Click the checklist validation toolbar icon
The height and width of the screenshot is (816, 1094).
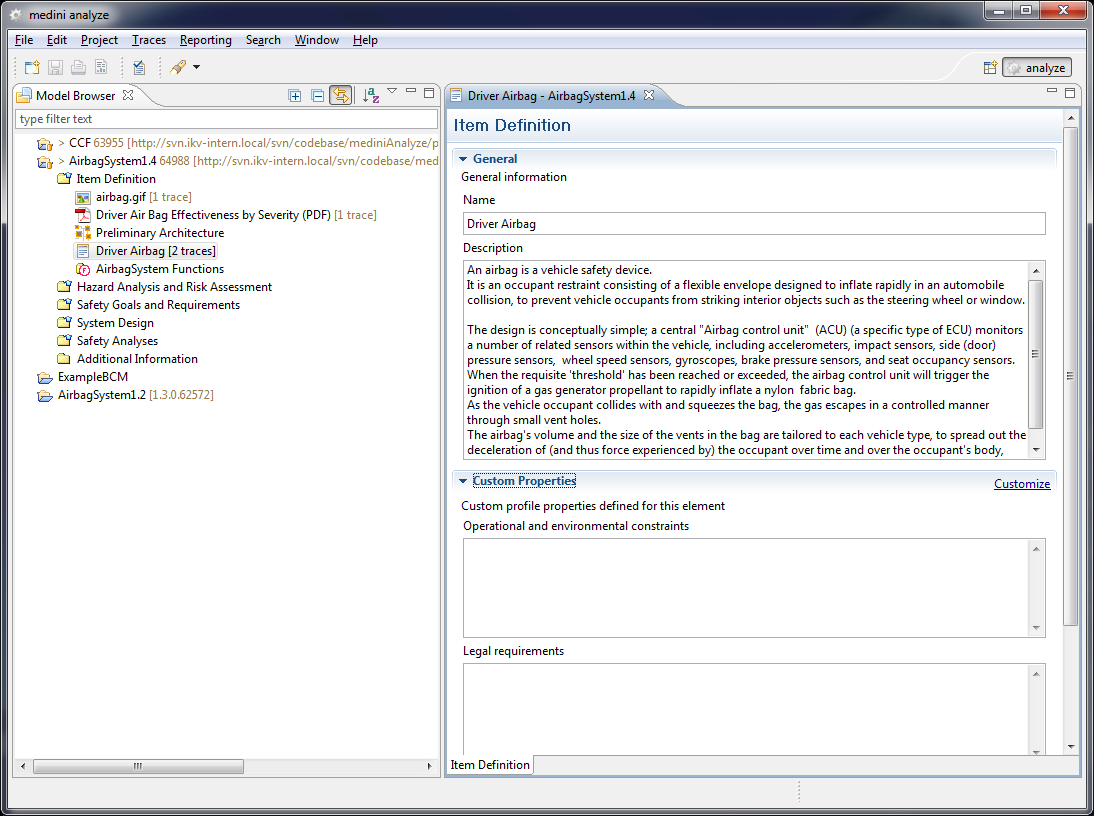[139, 67]
